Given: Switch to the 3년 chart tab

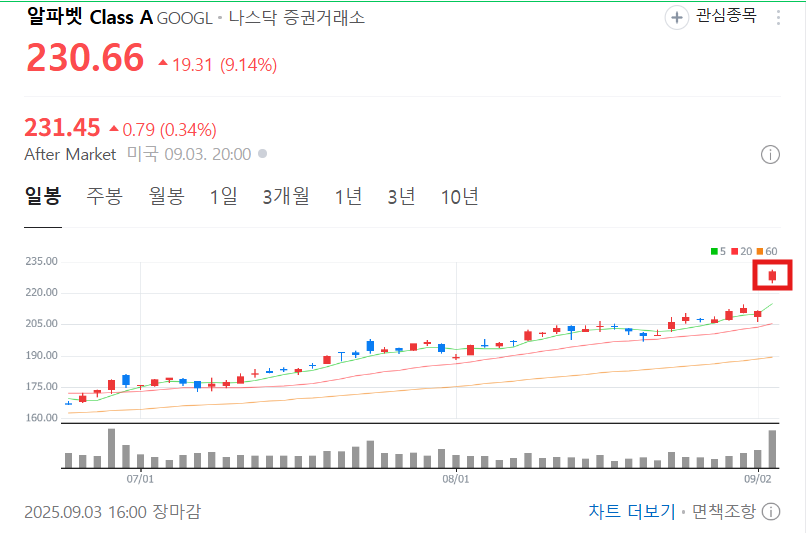Looking at the screenshot, I should [401, 196].
